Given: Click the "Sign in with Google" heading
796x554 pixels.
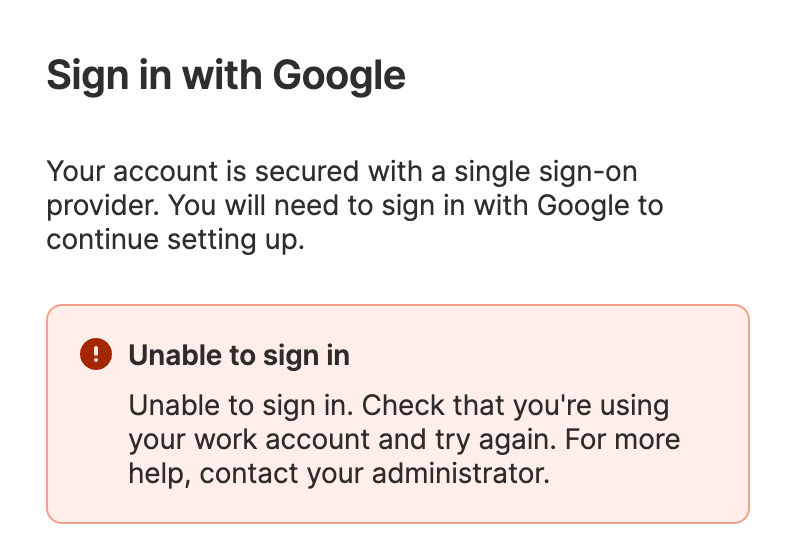Looking at the screenshot, I should point(226,76).
